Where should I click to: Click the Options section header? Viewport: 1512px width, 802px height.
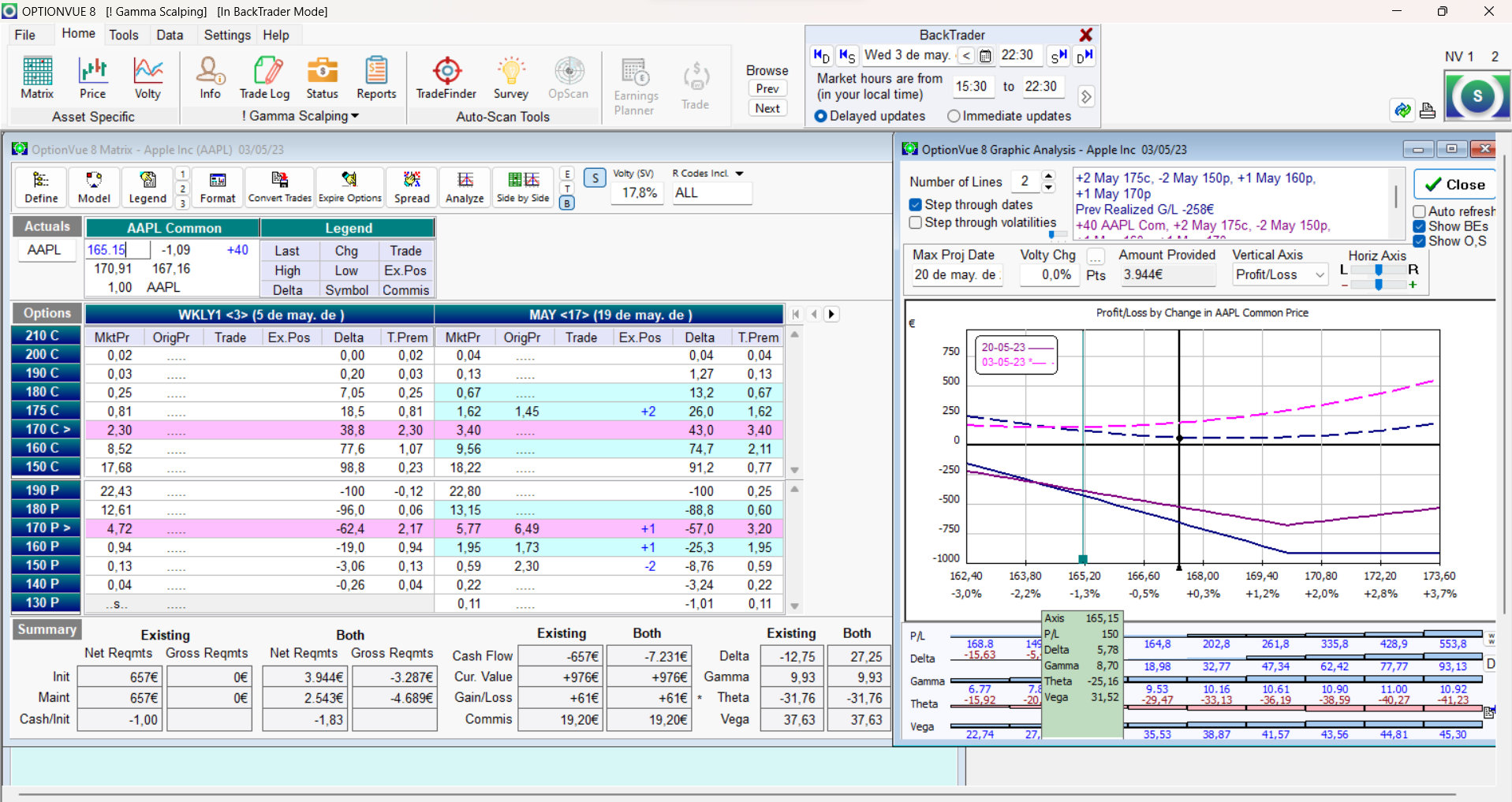click(x=47, y=313)
